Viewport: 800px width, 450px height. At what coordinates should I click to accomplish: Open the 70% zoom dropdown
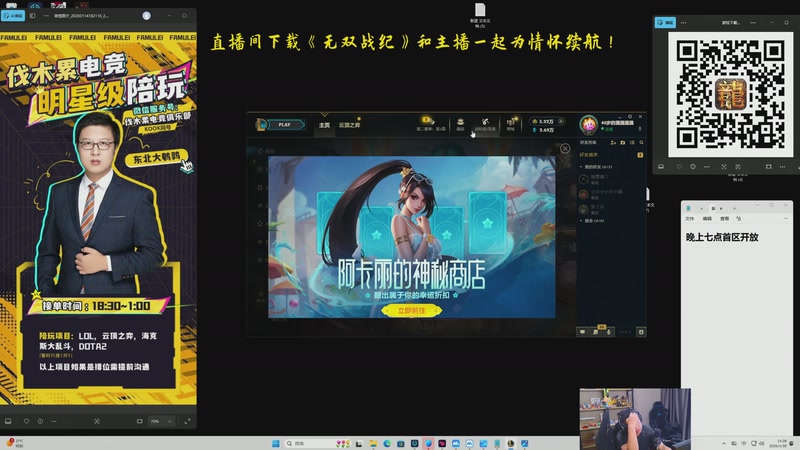point(161,421)
